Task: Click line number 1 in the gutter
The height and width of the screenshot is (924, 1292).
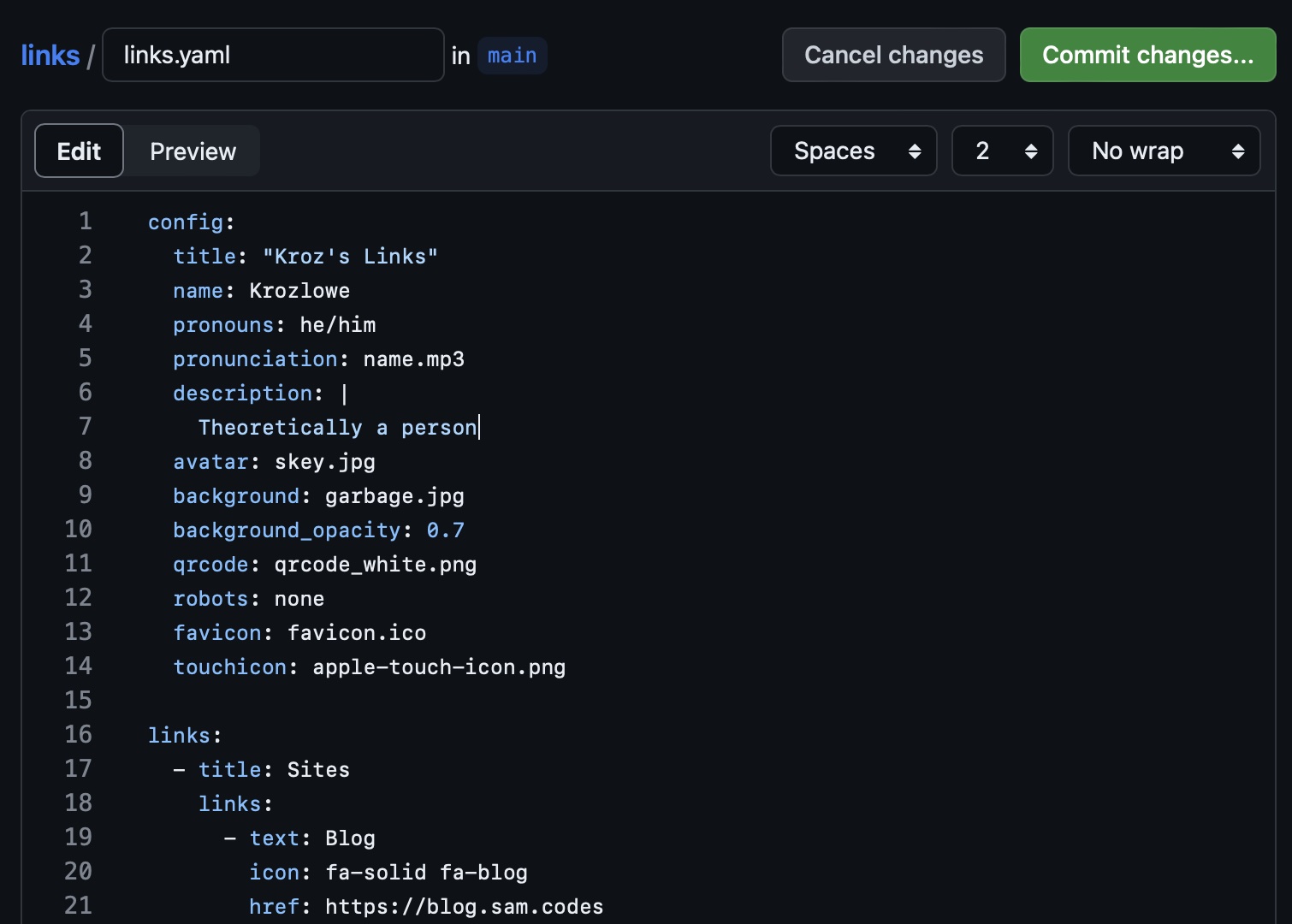Action: [x=85, y=222]
